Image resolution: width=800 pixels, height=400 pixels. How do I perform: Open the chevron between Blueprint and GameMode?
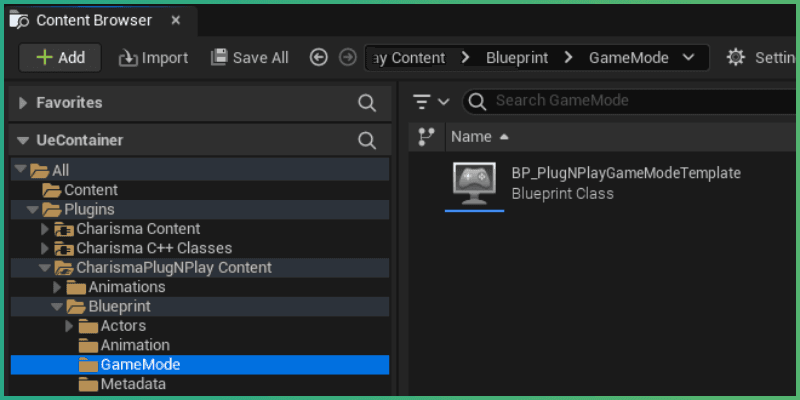click(x=569, y=58)
